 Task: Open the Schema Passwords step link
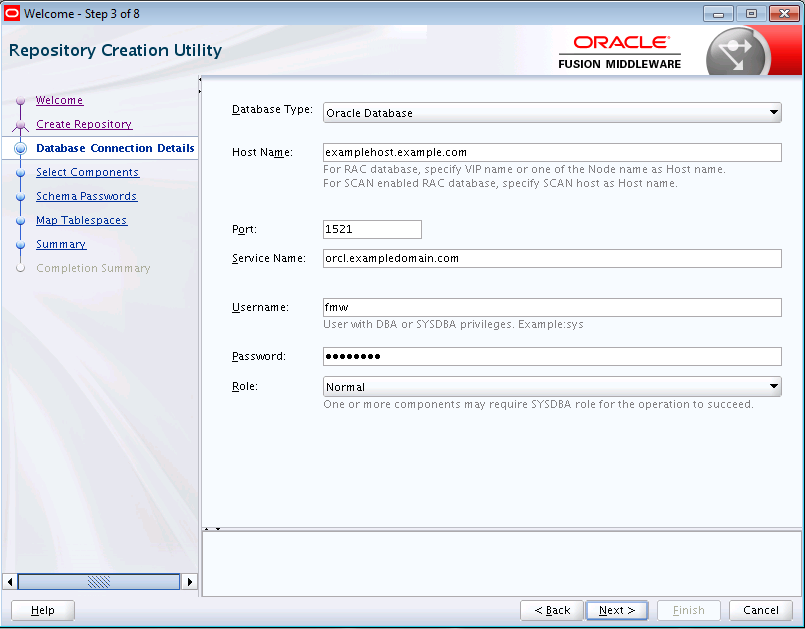click(87, 196)
